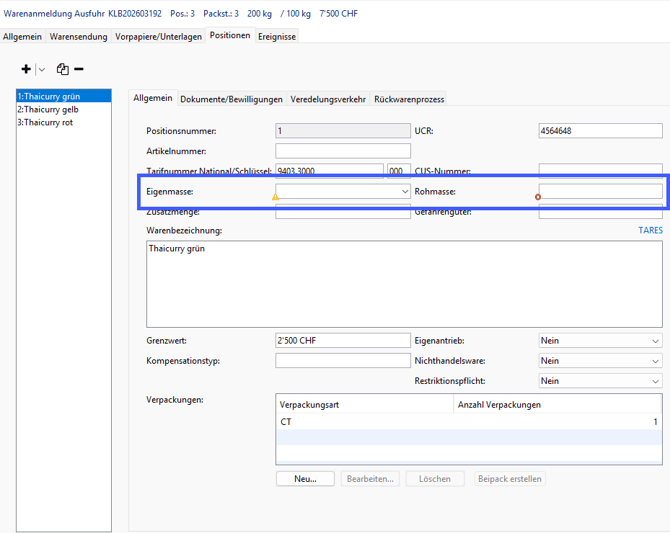Click the red error icon under Rohmasse
Screen dimensions: 670x533
538,197
